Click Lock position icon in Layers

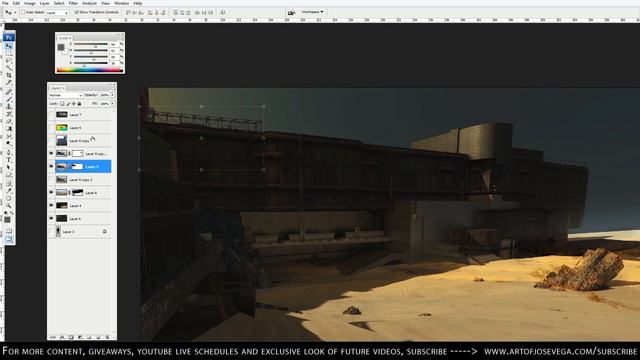[x=73, y=104]
